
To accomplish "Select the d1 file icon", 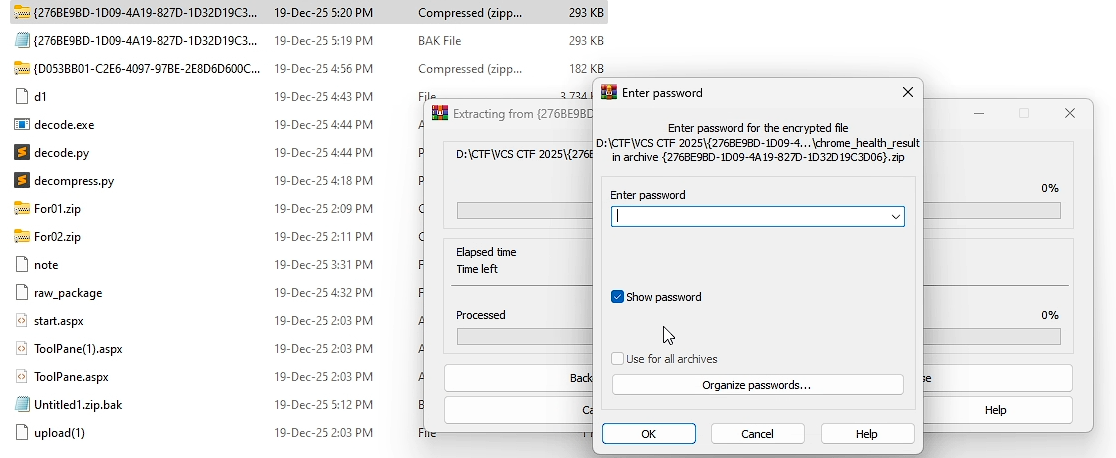I will (21, 96).
